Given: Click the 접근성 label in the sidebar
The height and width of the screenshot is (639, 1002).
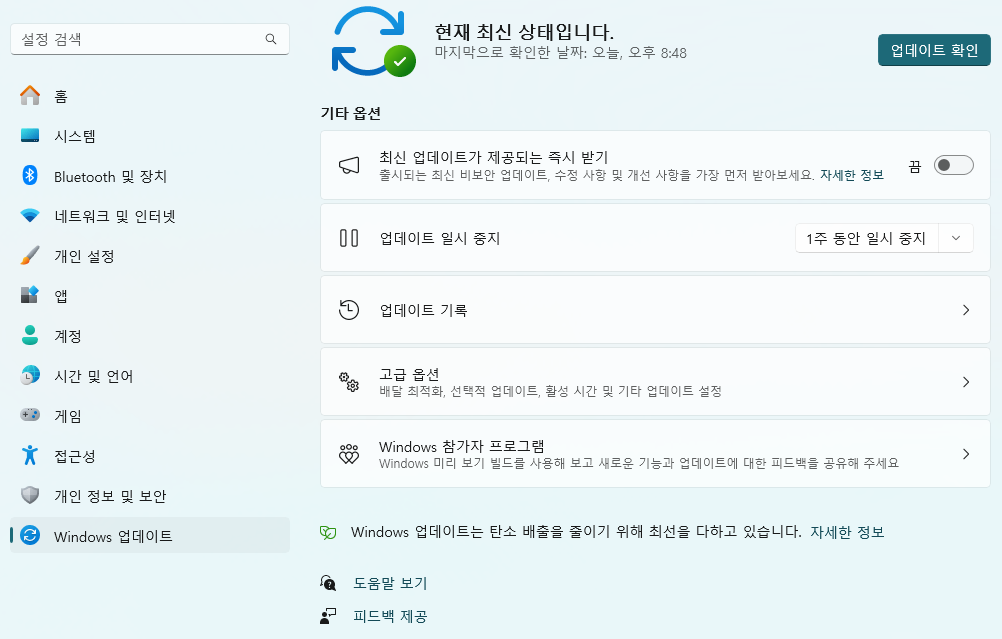Looking at the screenshot, I should click(x=75, y=456).
